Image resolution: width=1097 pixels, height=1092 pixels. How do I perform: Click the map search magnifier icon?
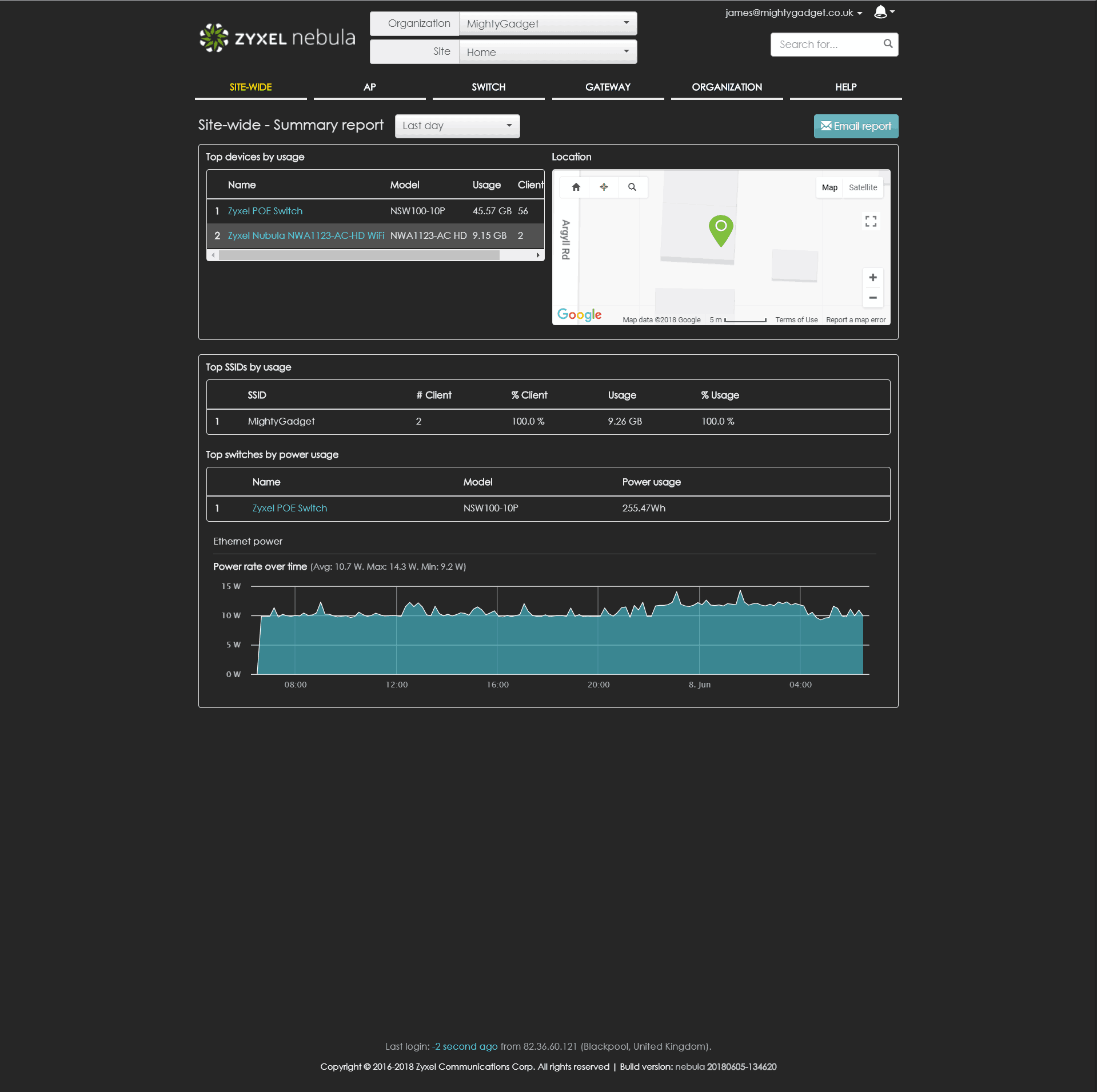[632, 187]
